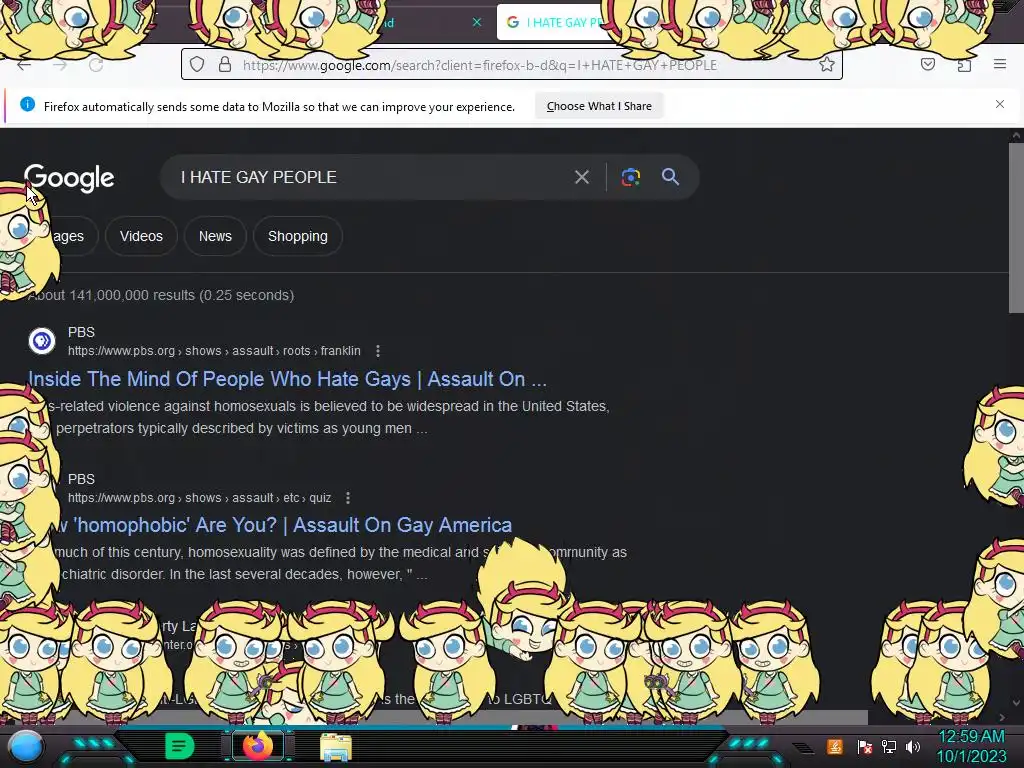Image resolution: width=1024 pixels, height=768 pixels.
Task: Click the Firefox taskbar icon
Action: point(258,746)
